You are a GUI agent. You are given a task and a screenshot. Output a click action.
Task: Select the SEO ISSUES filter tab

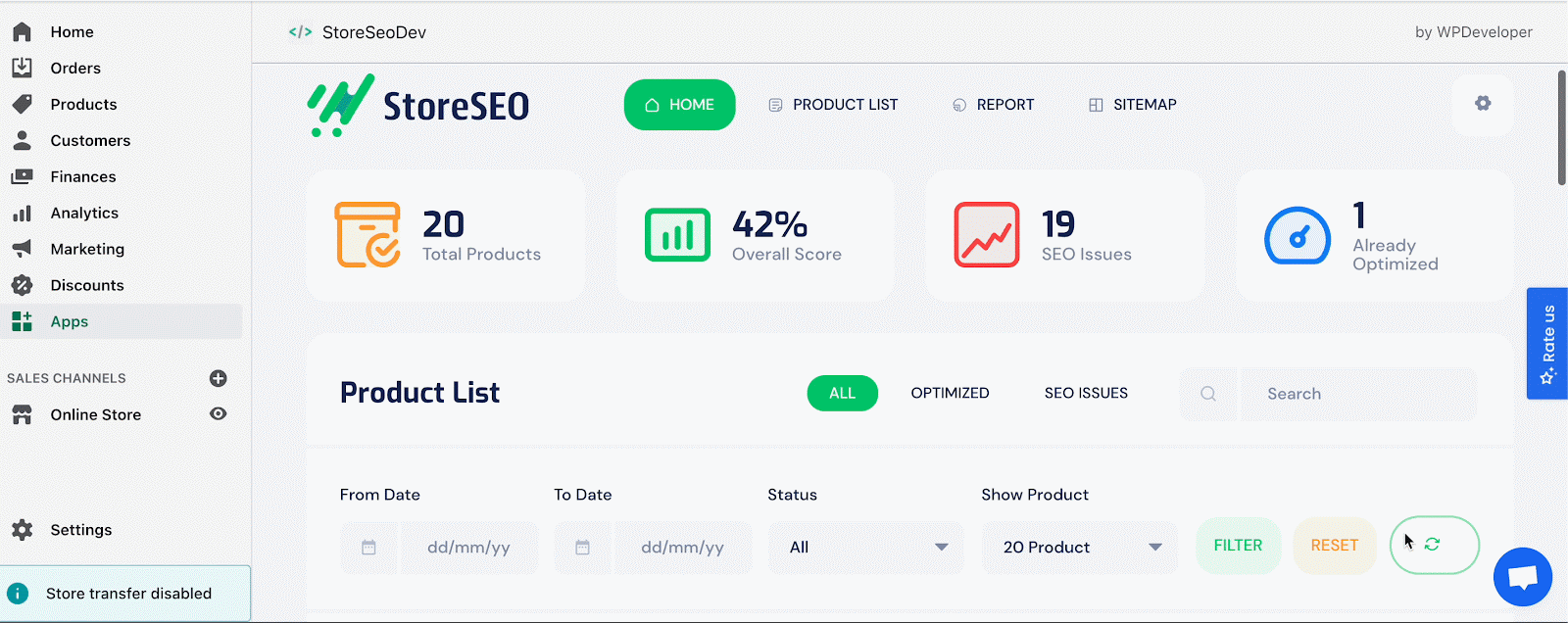1086,394
